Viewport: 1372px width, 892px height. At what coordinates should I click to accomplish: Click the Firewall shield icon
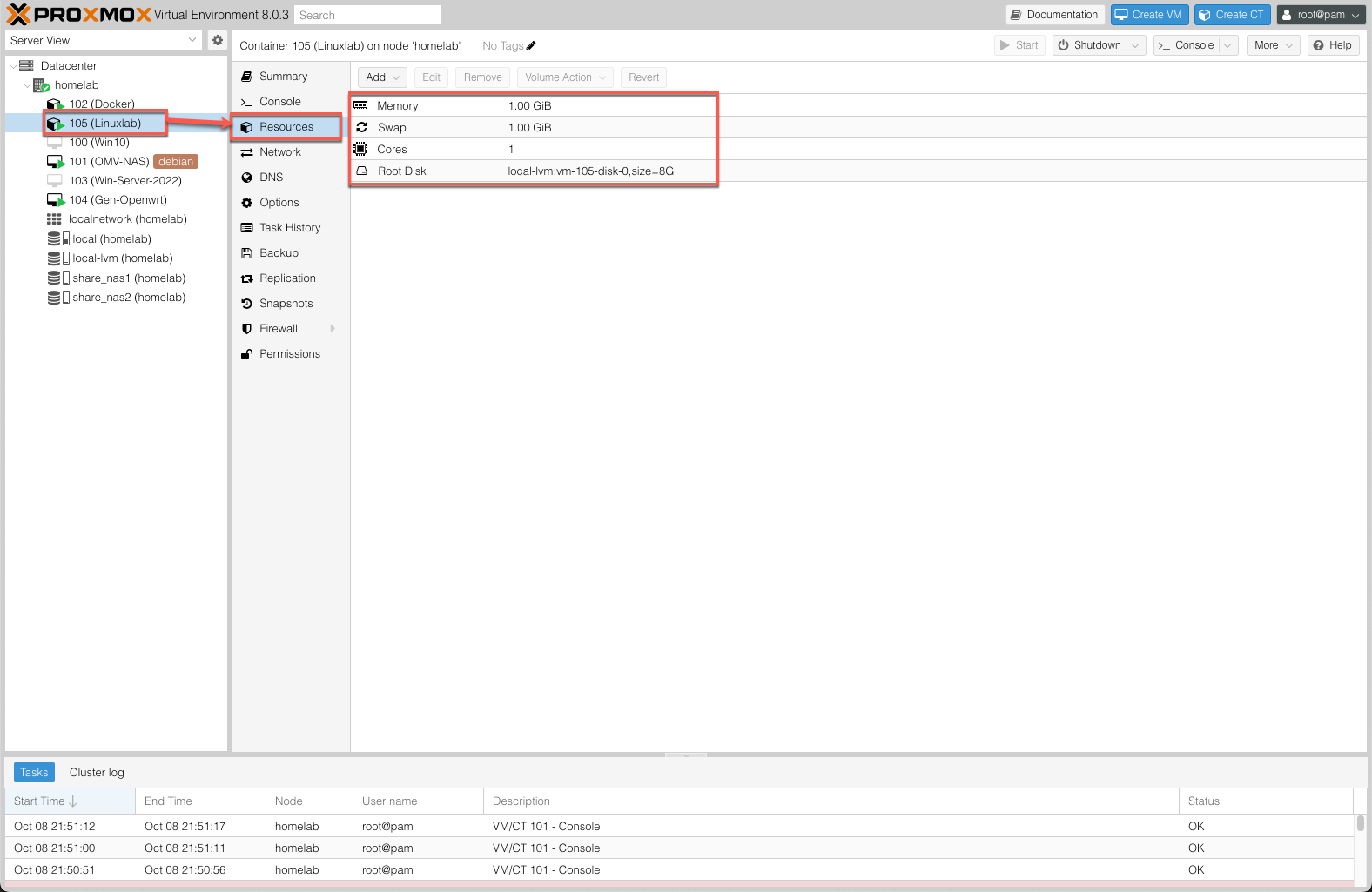246,329
